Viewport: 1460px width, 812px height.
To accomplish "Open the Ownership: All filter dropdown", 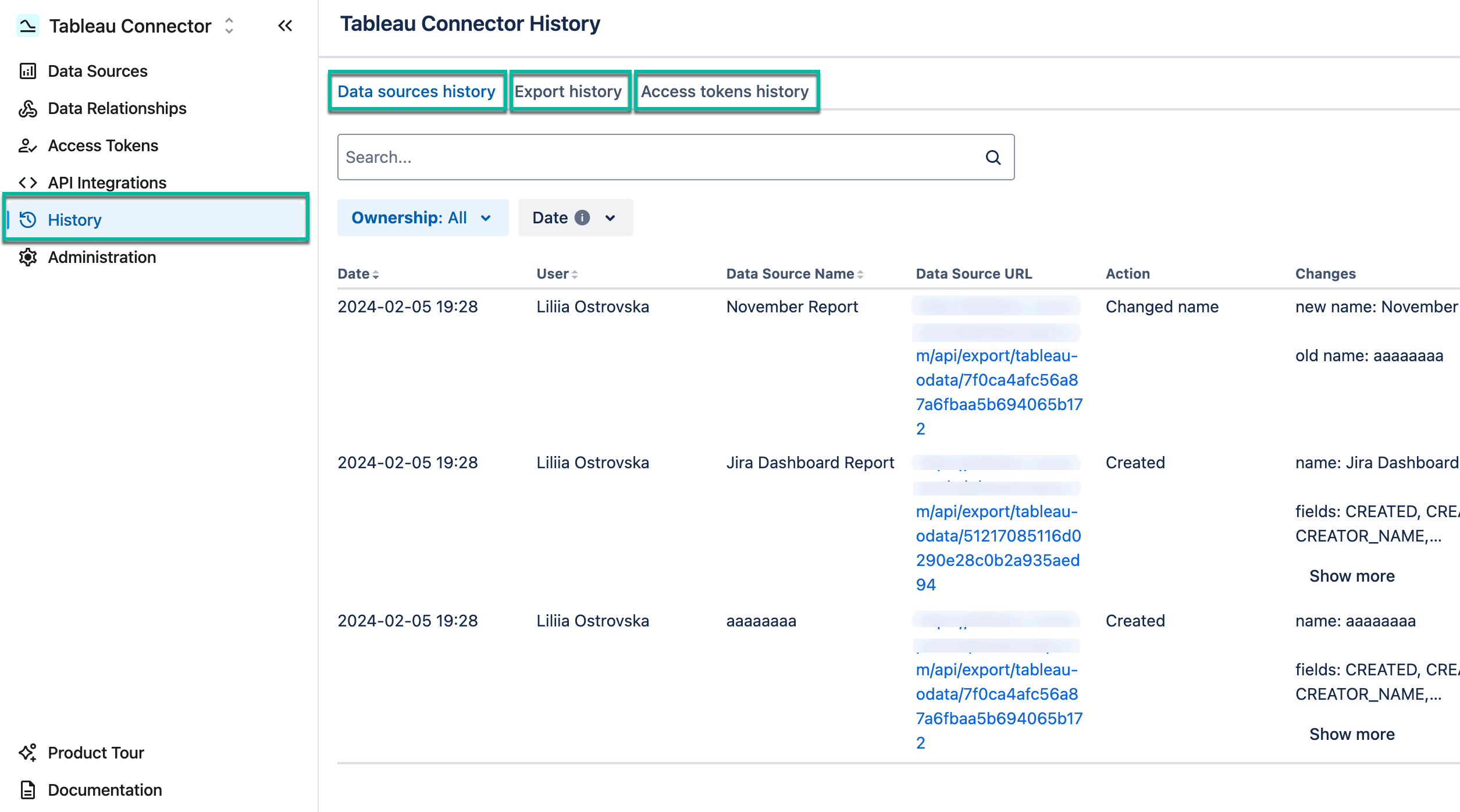I will [x=422, y=217].
